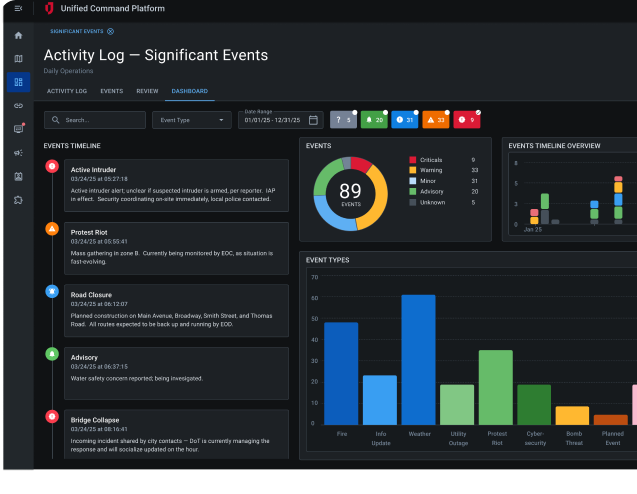Screen dimensions: 637x494
Task: Toggle the gray Unknown filter chip
Action: (343, 120)
